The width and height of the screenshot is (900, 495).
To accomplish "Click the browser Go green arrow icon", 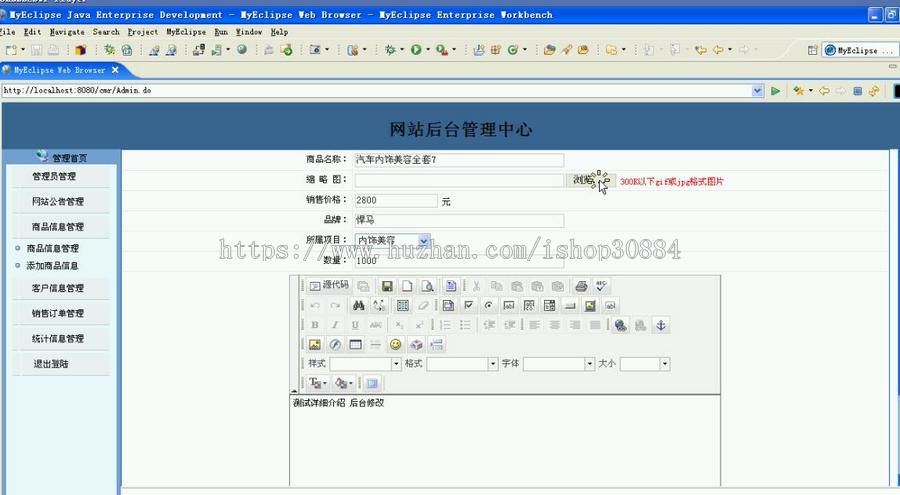I will (x=775, y=91).
